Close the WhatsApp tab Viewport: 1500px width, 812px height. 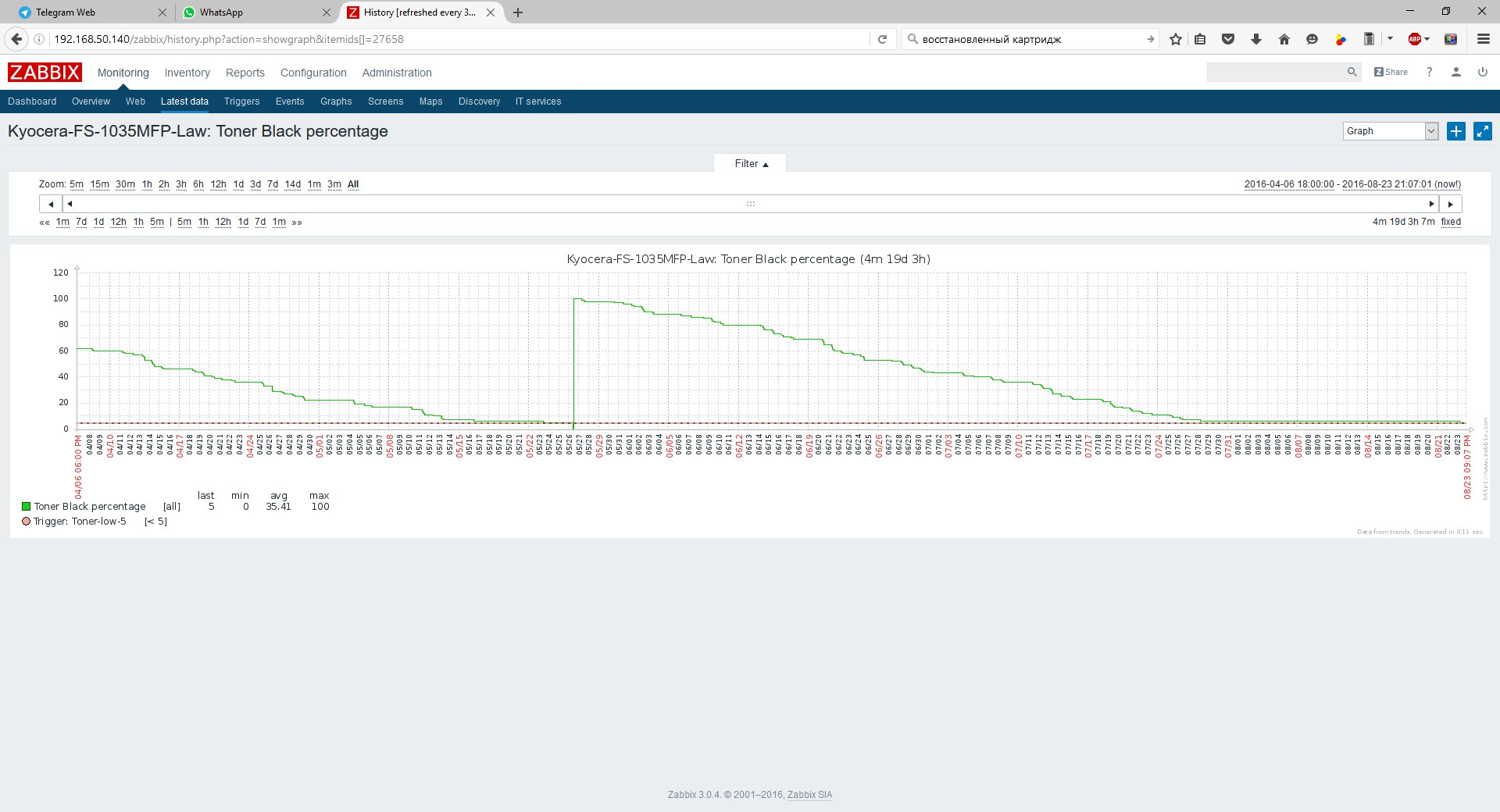pos(327,12)
